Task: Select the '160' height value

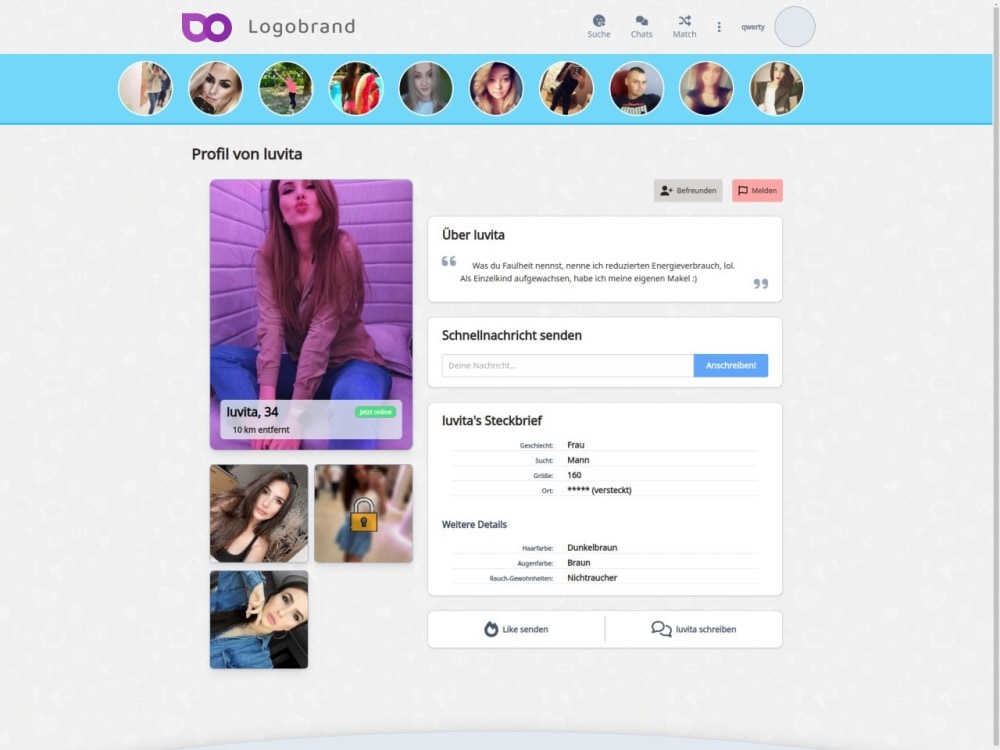Action: click(574, 475)
